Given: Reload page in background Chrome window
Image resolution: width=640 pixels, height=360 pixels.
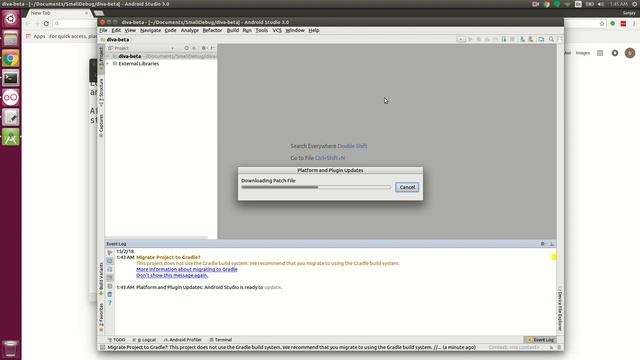Looking at the screenshot, I should point(46,24).
